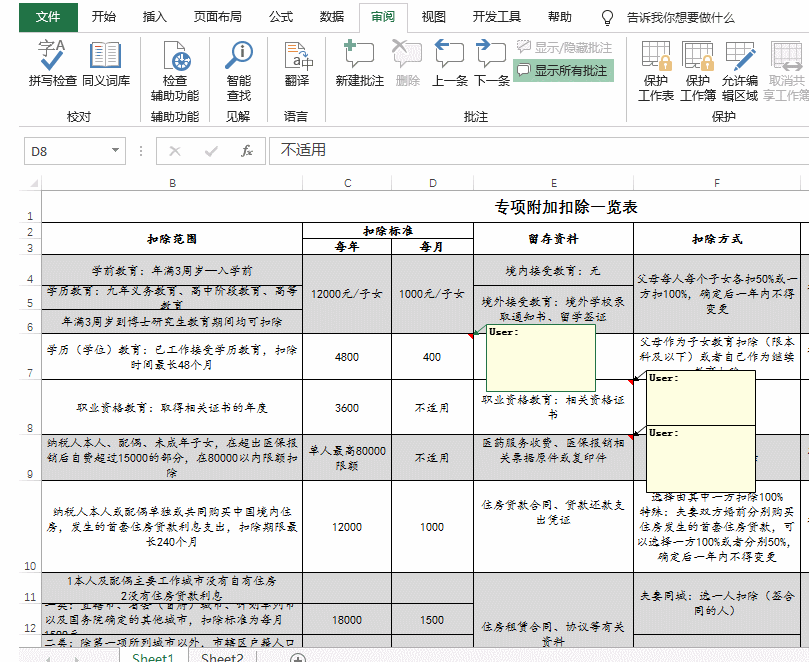Switch to the 页面布局 tab
This screenshot has width=809, height=662.
[x=218, y=17]
